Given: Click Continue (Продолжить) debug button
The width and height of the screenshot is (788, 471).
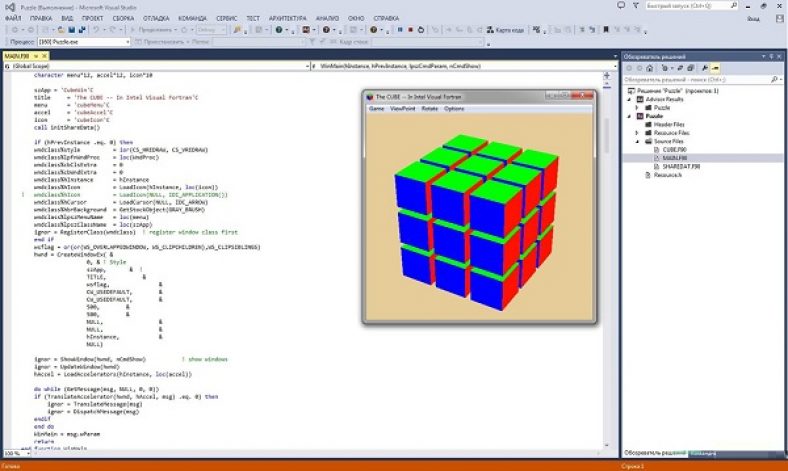Looking at the screenshot, I should tap(151, 30).
